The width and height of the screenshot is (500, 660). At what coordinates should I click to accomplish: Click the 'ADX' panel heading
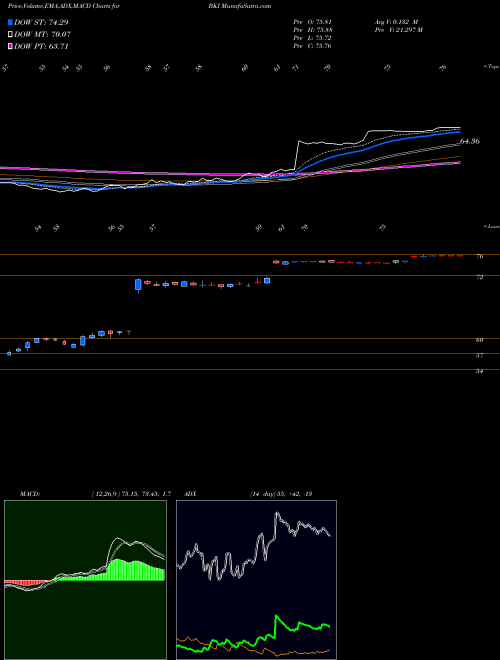pyautogui.click(x=191, y=494)
